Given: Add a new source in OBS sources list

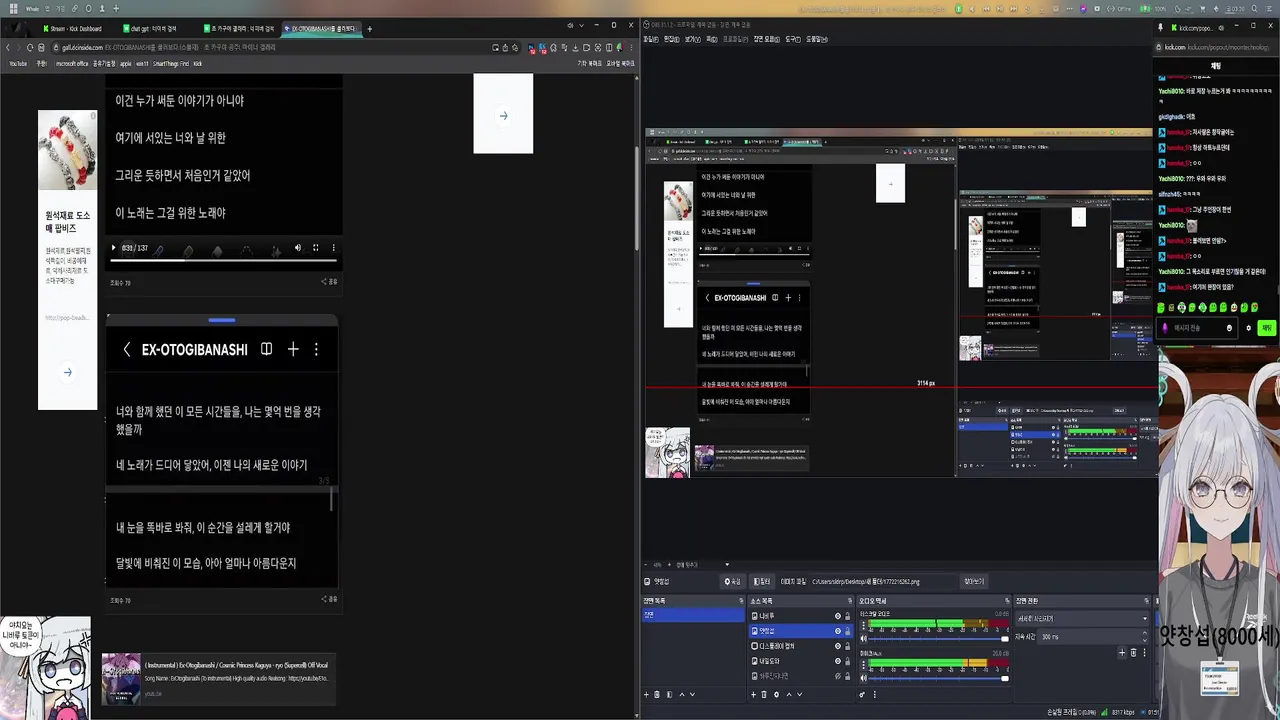Looking at the screenshot, I should tap(753, 694).
